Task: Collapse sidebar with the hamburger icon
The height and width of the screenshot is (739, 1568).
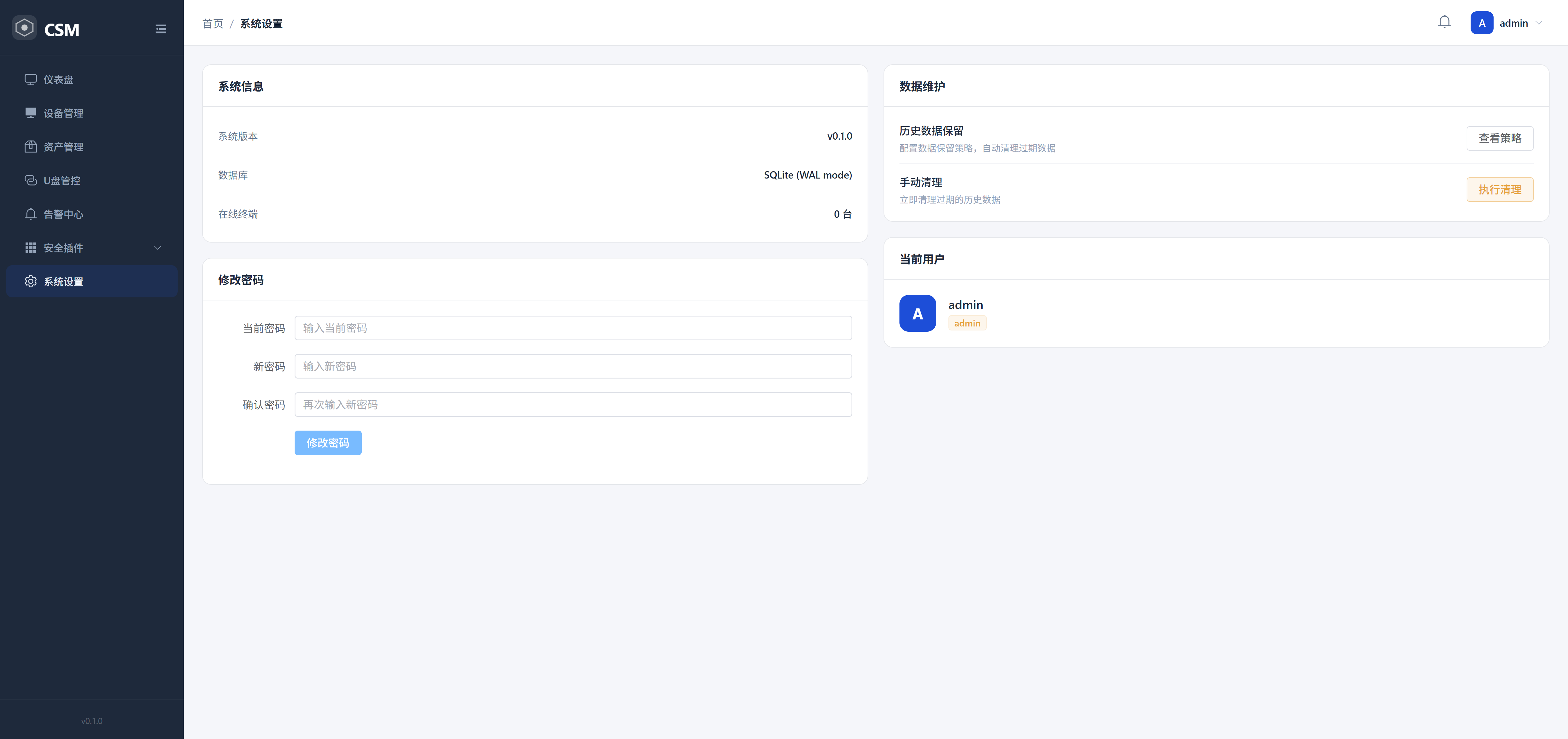Action: [161, 29]
